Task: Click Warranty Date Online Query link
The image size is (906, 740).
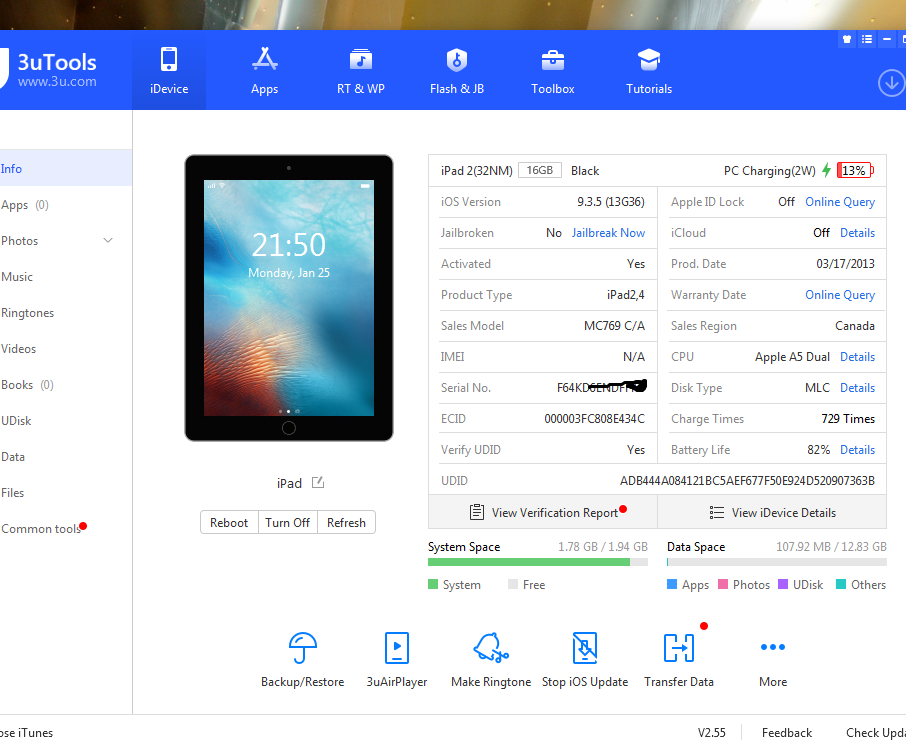Action: tap(840, 295)
